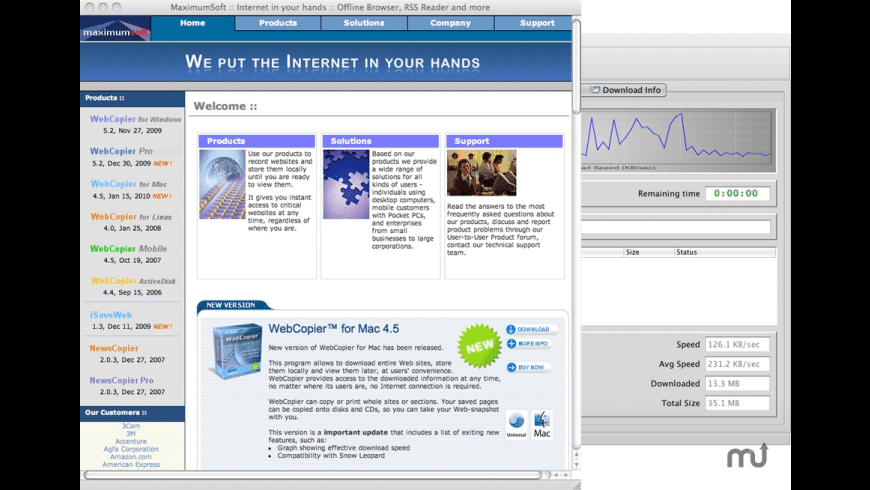Open WebCopier for Linux link
The width and height of the screenshot is (870, 490).
point(131,216)
